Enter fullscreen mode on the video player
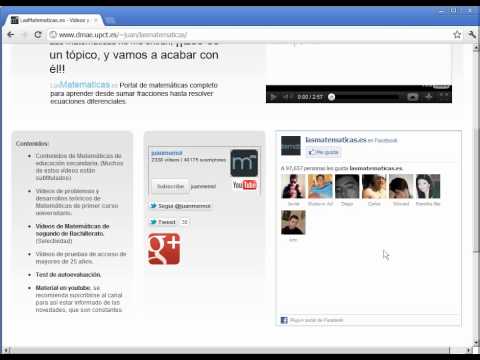480x360 pixels. (x=443, y=97)
